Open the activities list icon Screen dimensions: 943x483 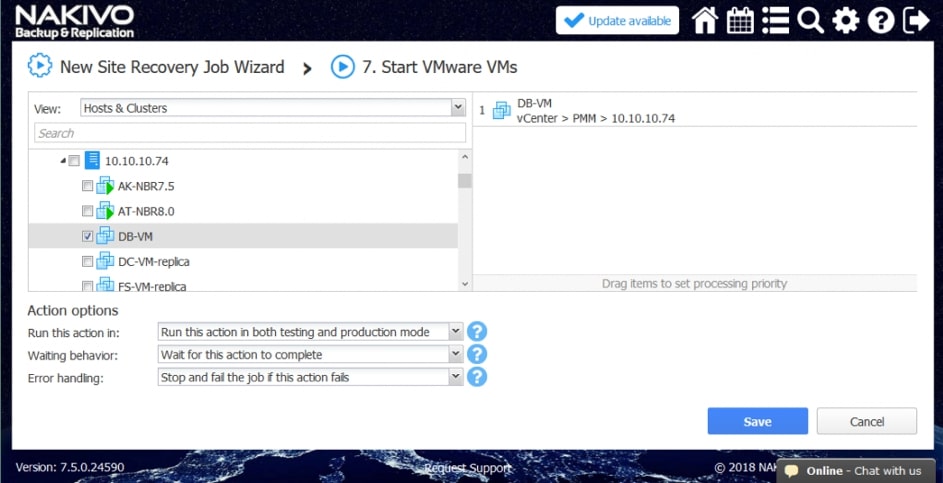click(x=775, y=20)
